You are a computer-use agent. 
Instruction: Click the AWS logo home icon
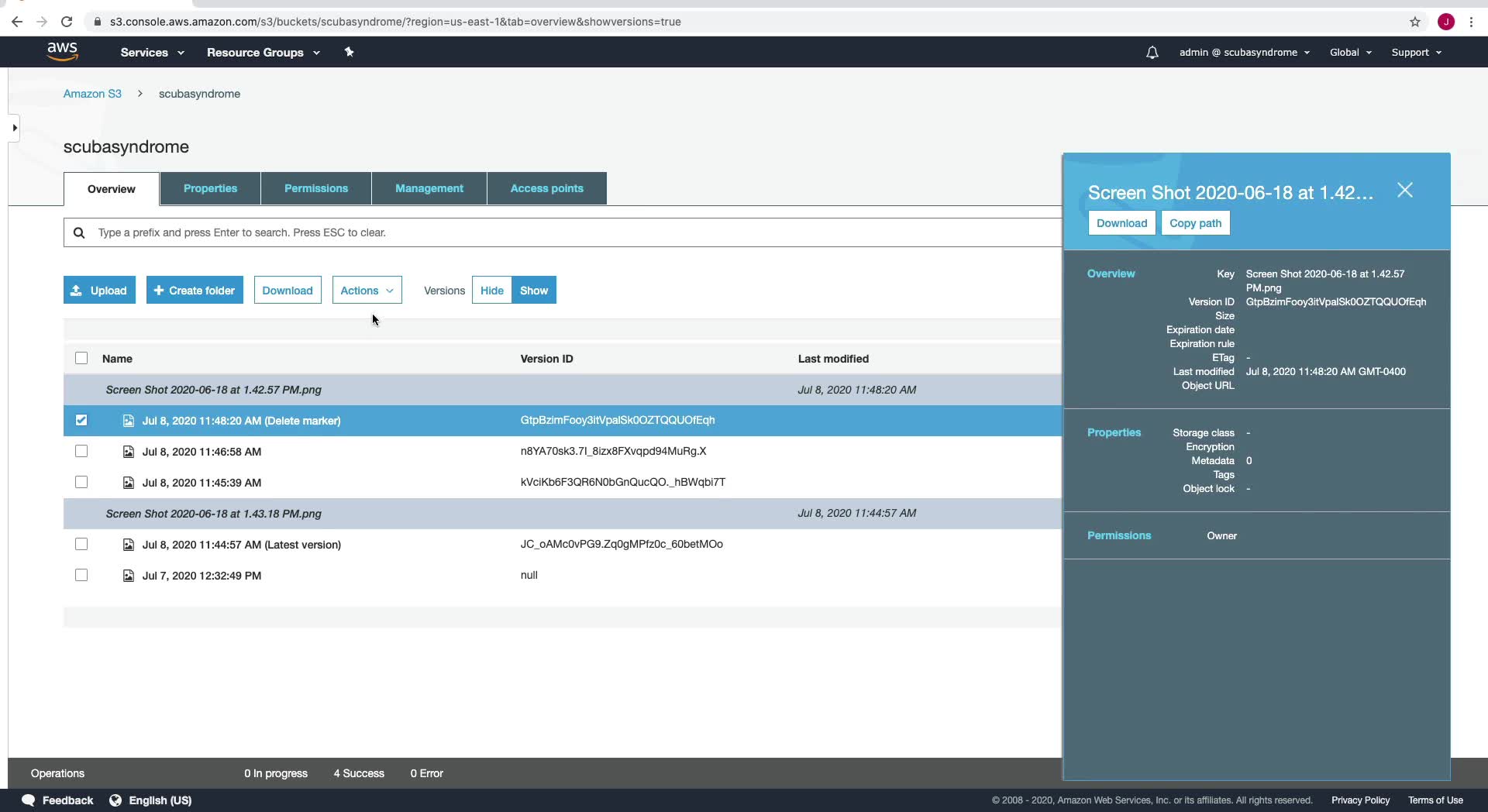(62, 52)
